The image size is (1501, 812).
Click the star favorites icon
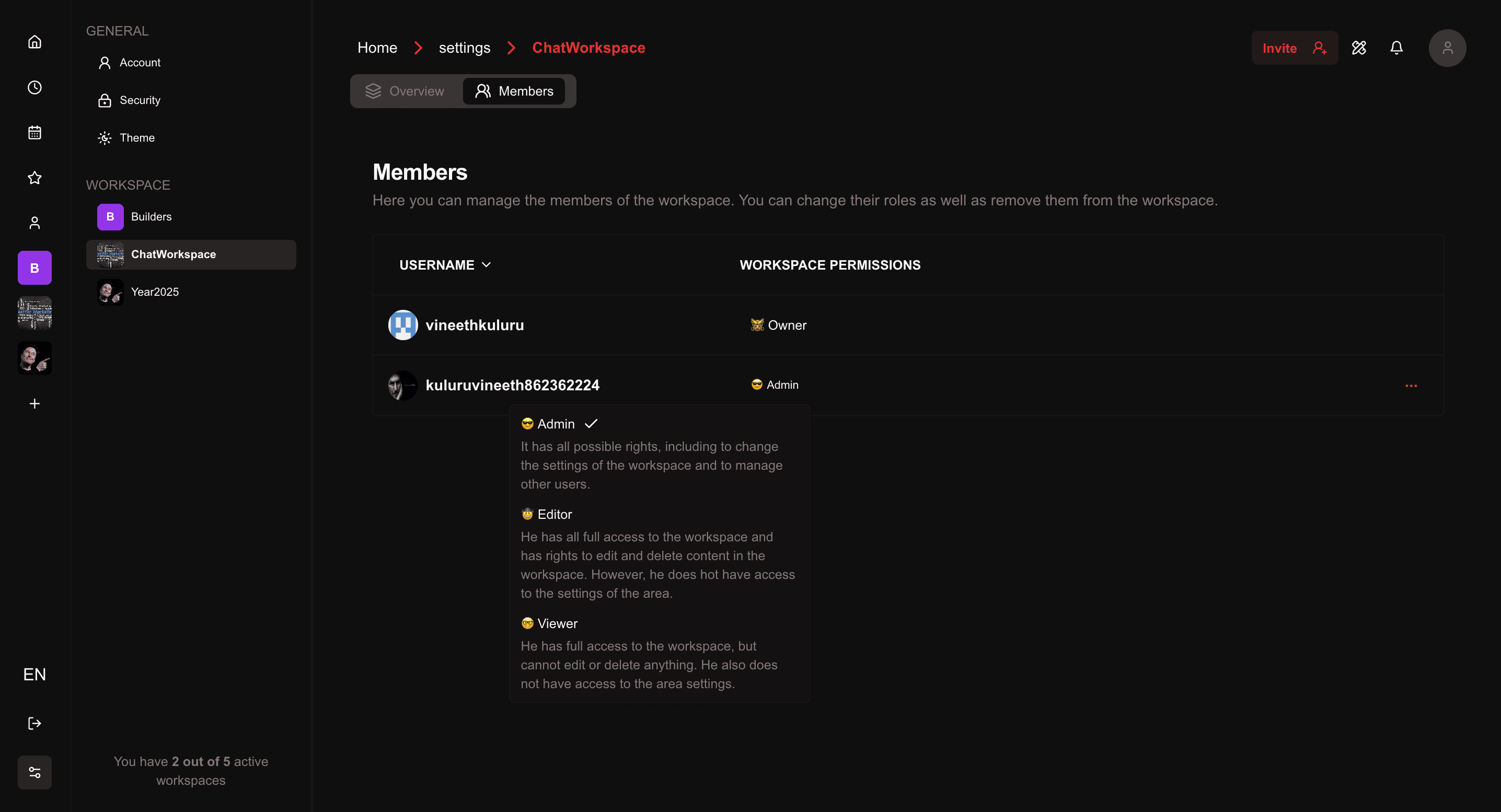(34, 178)
